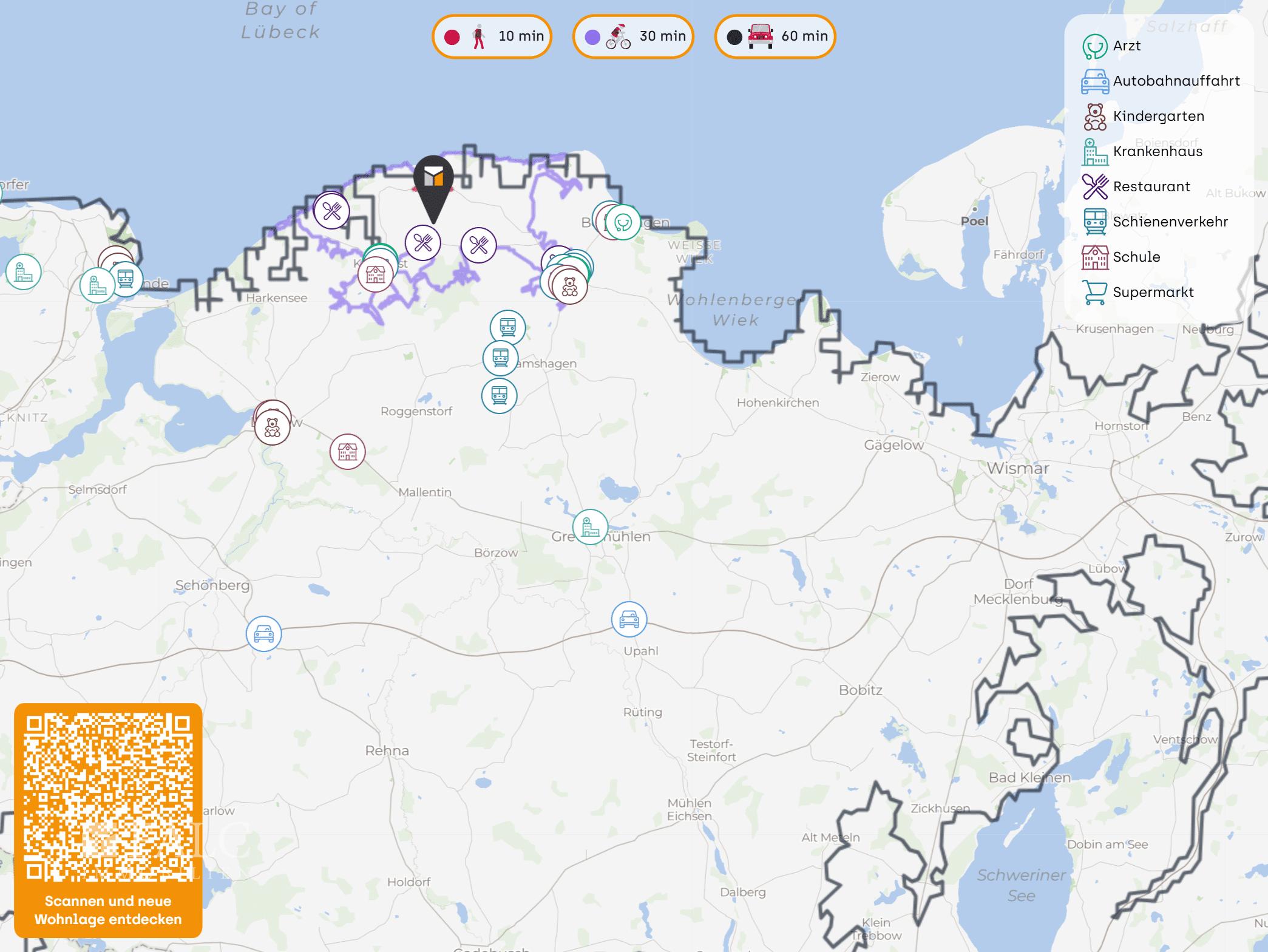1268x952 pixels.
Task: Click the Dorf Mecklenburg label
Action: click(1019, 591)
